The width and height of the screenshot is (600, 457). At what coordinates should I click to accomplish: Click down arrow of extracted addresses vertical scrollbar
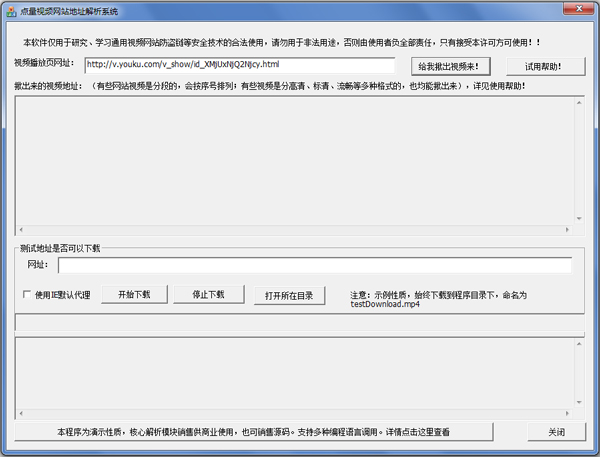pyautogui.click(x=579, y=219)
